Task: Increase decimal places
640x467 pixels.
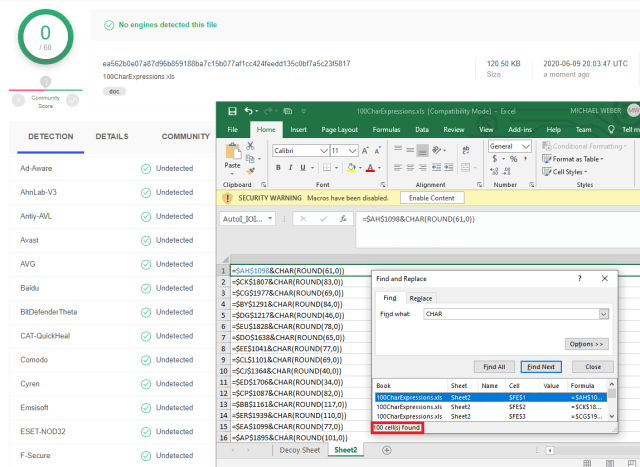Action: click(x=494, y=171)
